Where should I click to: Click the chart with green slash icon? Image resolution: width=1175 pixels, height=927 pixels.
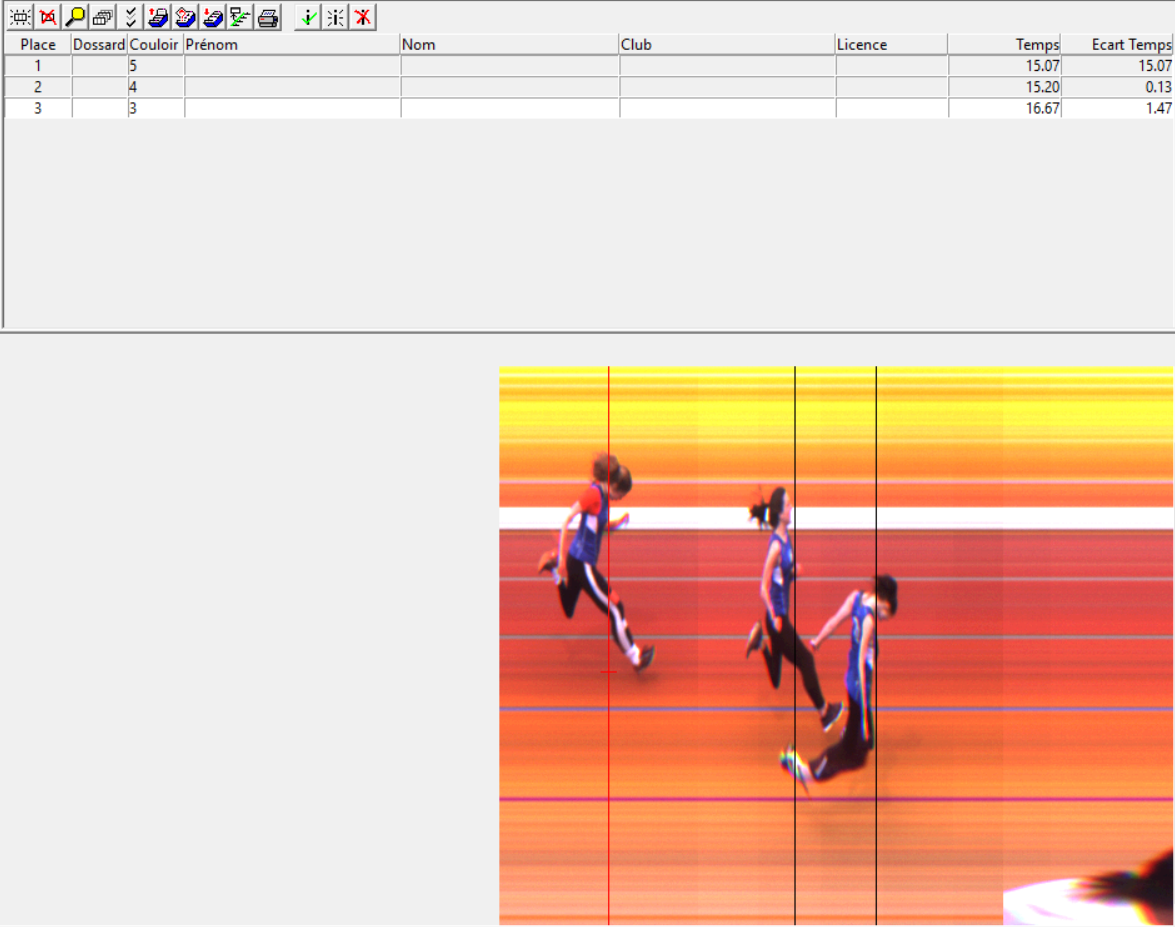pyautogui.click(x=240, y=16)
